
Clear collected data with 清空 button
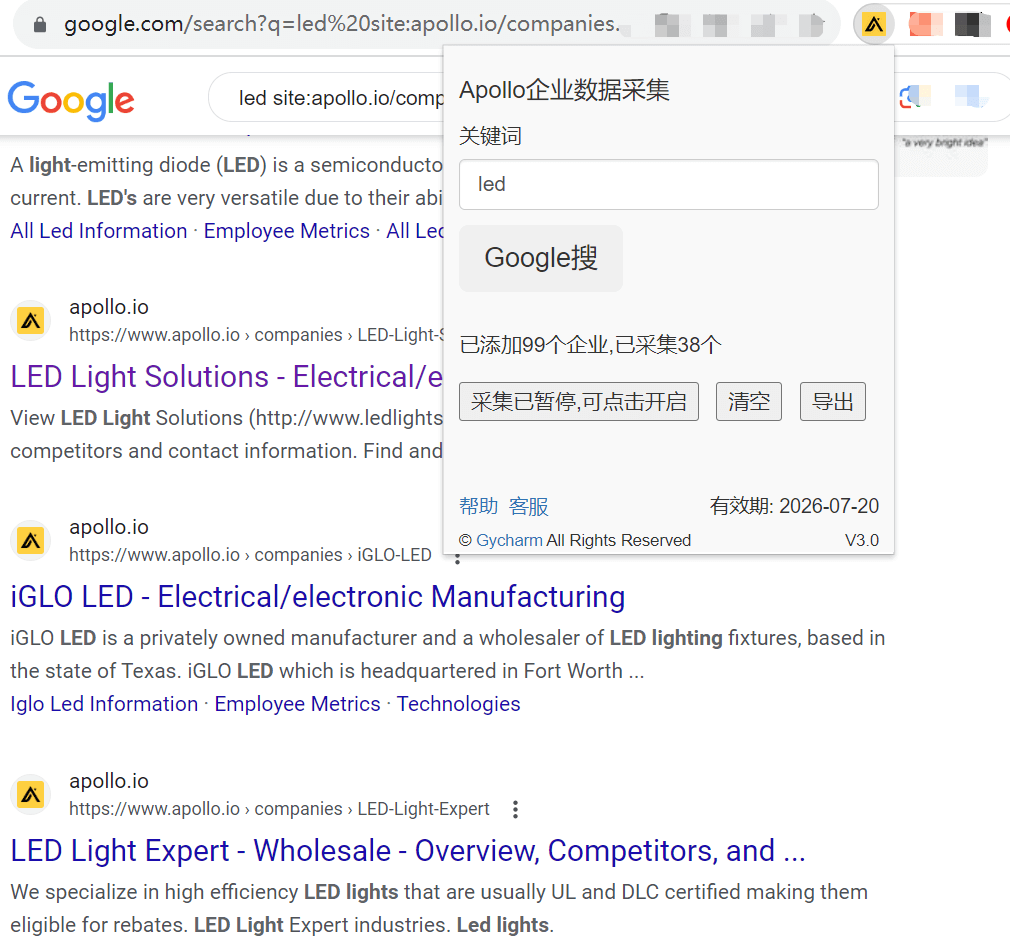[x=749, y=402]
